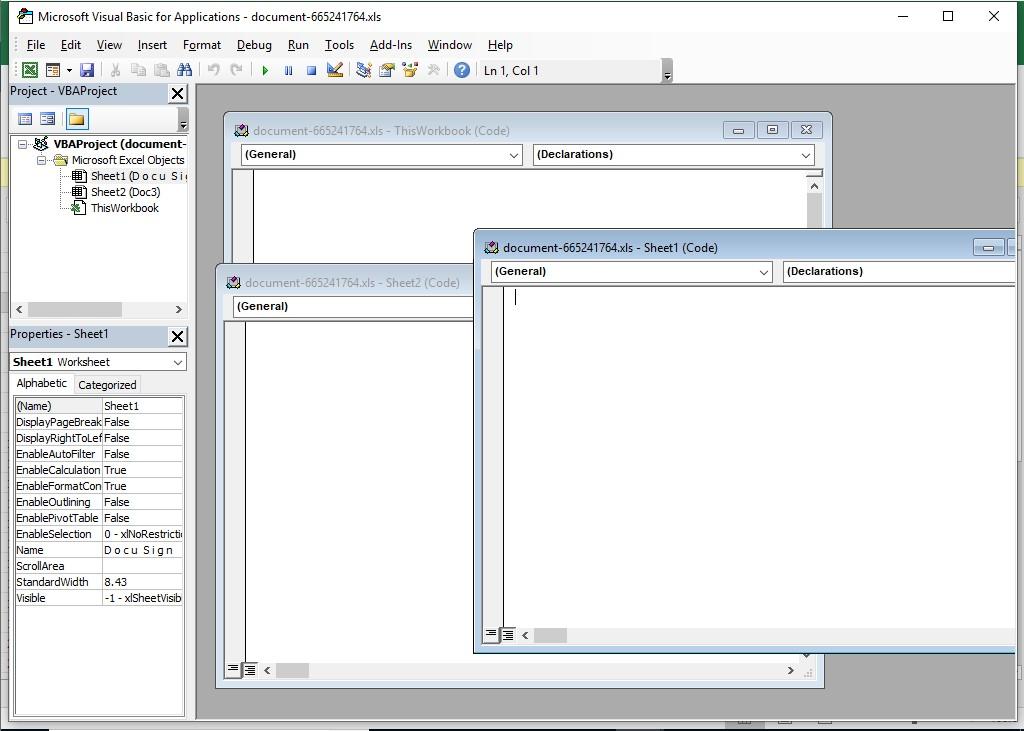
Task: Click the Find binoculars icon
Action: tap(184, 70)
